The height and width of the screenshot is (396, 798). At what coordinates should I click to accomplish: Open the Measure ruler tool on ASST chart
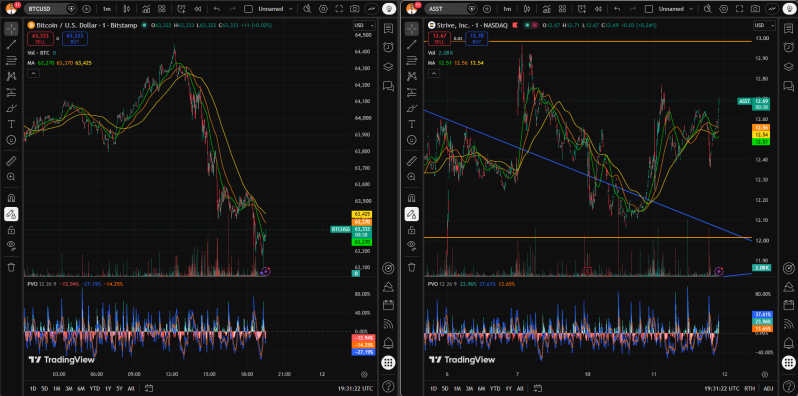(x=412, y=161)
